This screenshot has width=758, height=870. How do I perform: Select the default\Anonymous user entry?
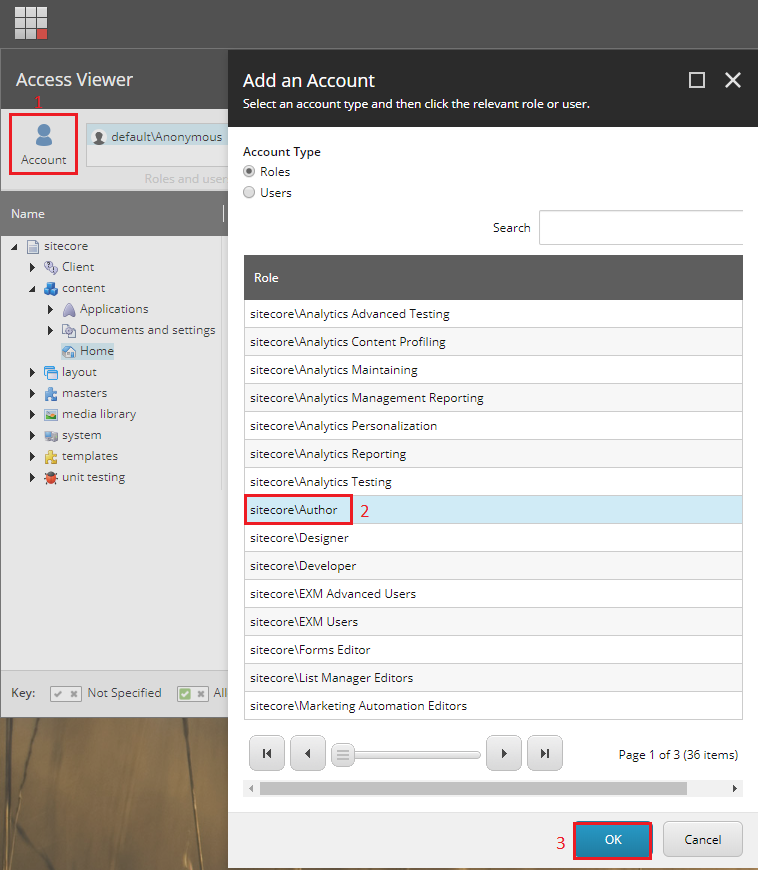(158, 136)
